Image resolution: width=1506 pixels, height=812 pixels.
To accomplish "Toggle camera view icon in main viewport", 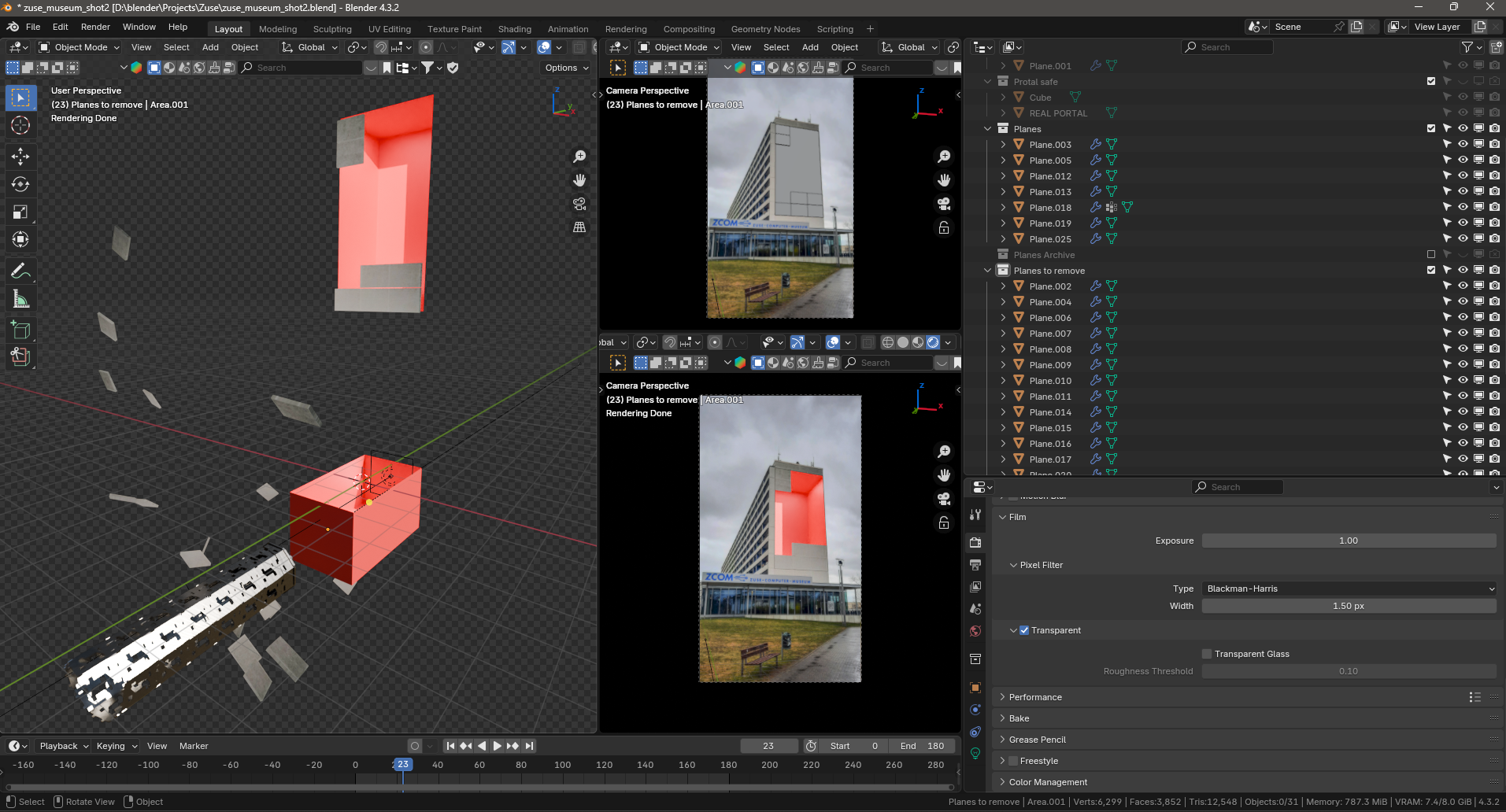I will (x=579, y=204).
